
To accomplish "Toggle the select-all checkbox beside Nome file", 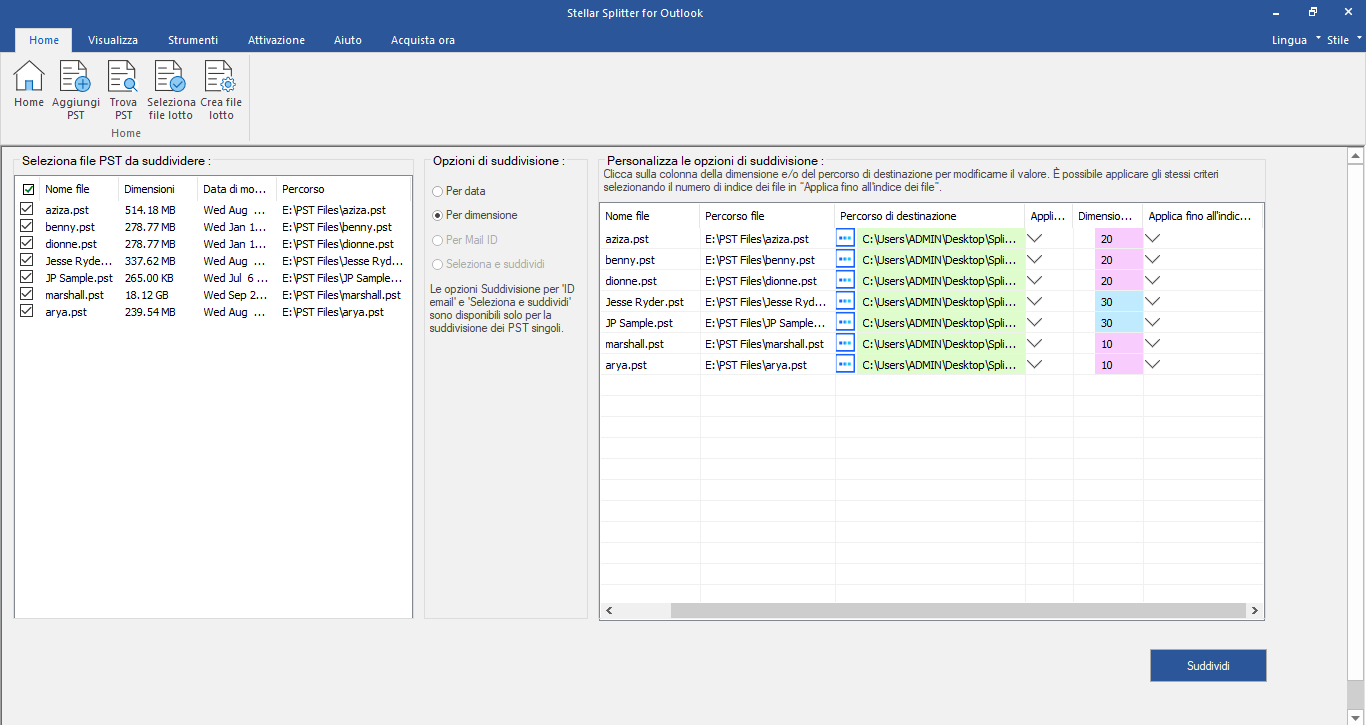I will tap(28, 189).
